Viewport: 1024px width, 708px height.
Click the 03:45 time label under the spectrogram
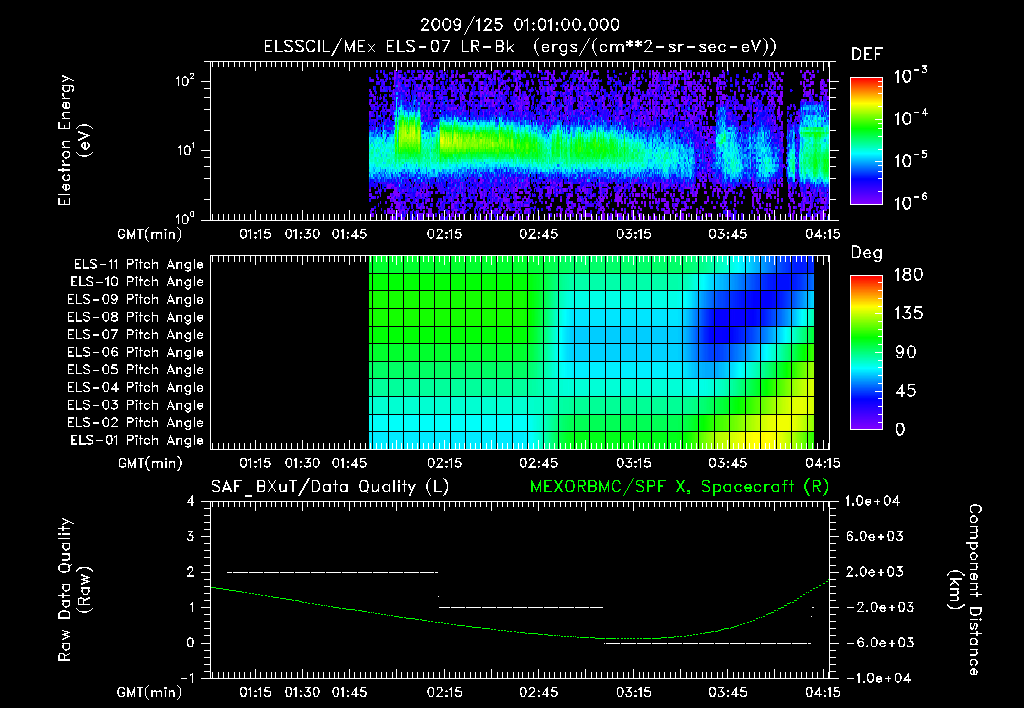(728, 234)
